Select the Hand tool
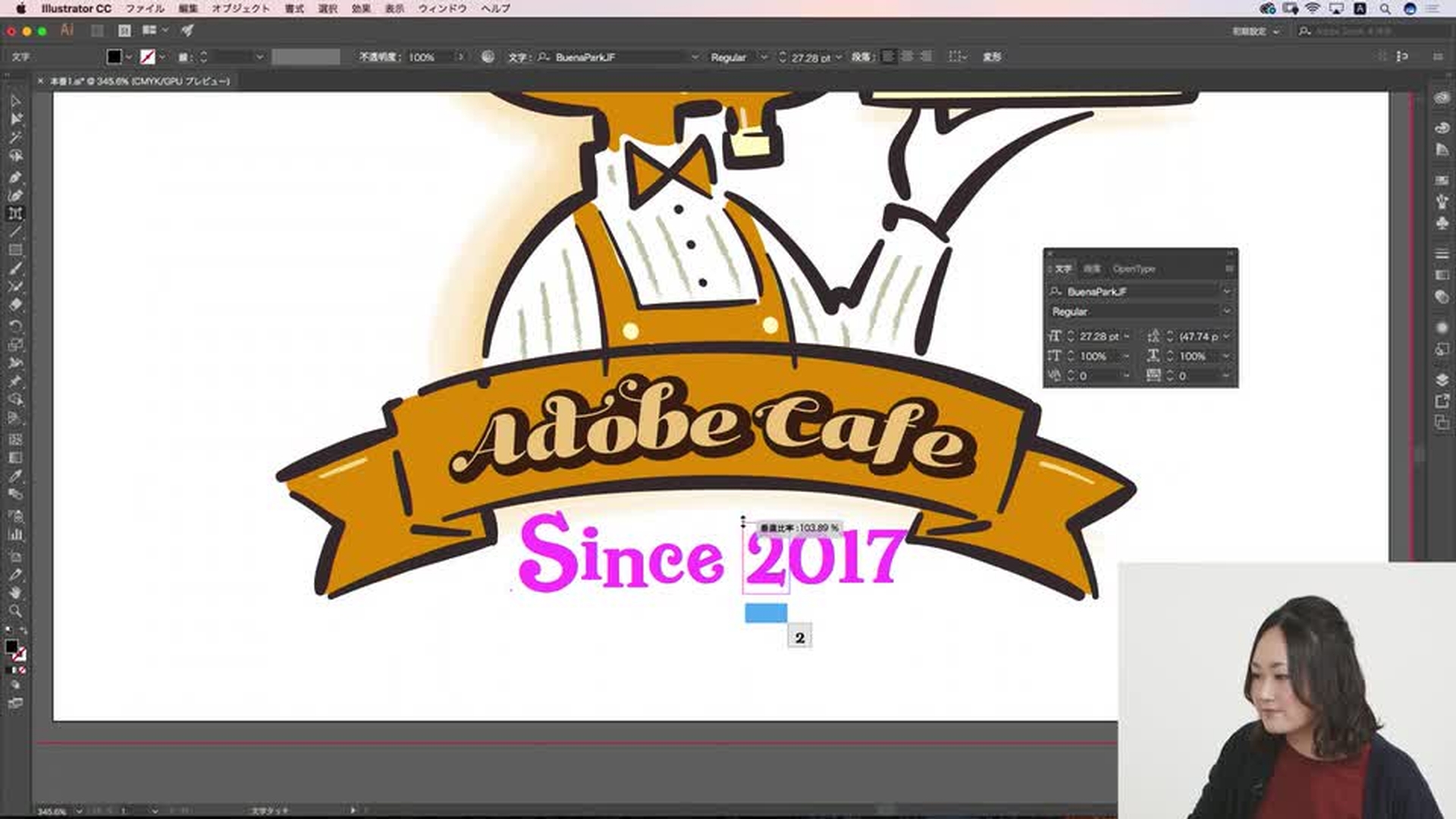Image resolution: width=1456 pixels, height=819 pixels. coord(15,592)
